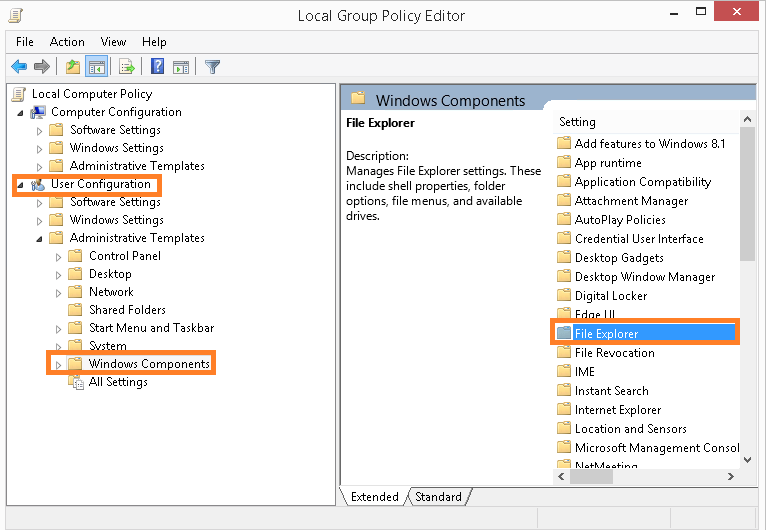Viewport: 766px width, 530px height.
Task: Click the horizontal scrollbar thumb
Action: pyautogui.click(x=591, y=476)
